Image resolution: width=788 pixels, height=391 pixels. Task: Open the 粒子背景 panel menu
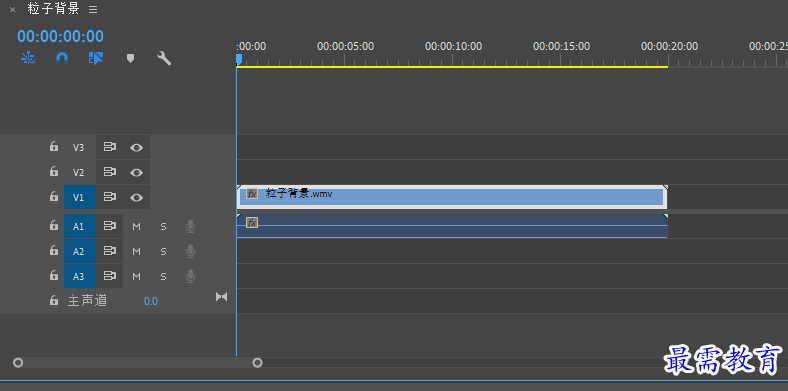point(93,9)
